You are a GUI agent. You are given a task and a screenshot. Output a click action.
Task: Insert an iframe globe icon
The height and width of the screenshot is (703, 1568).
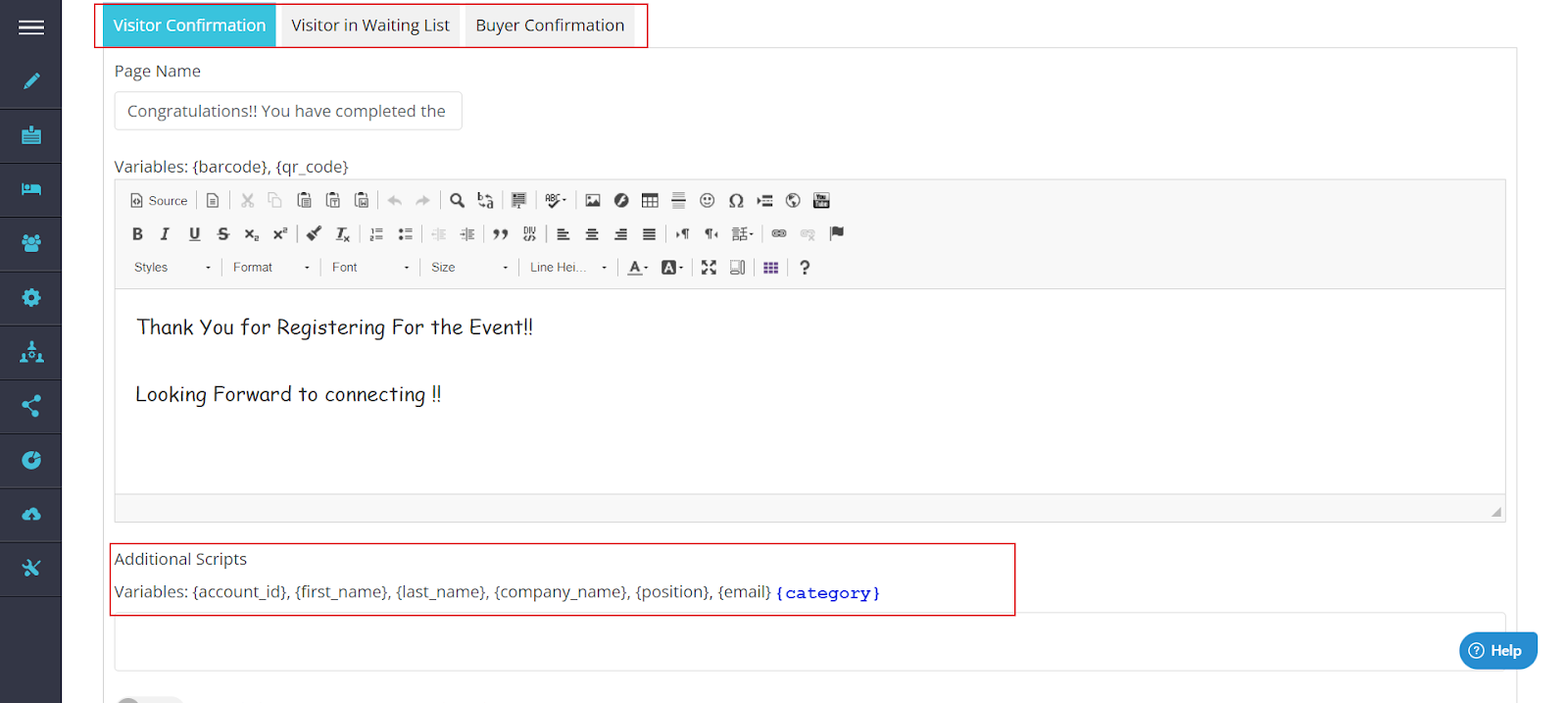click(x=793, y=200)
